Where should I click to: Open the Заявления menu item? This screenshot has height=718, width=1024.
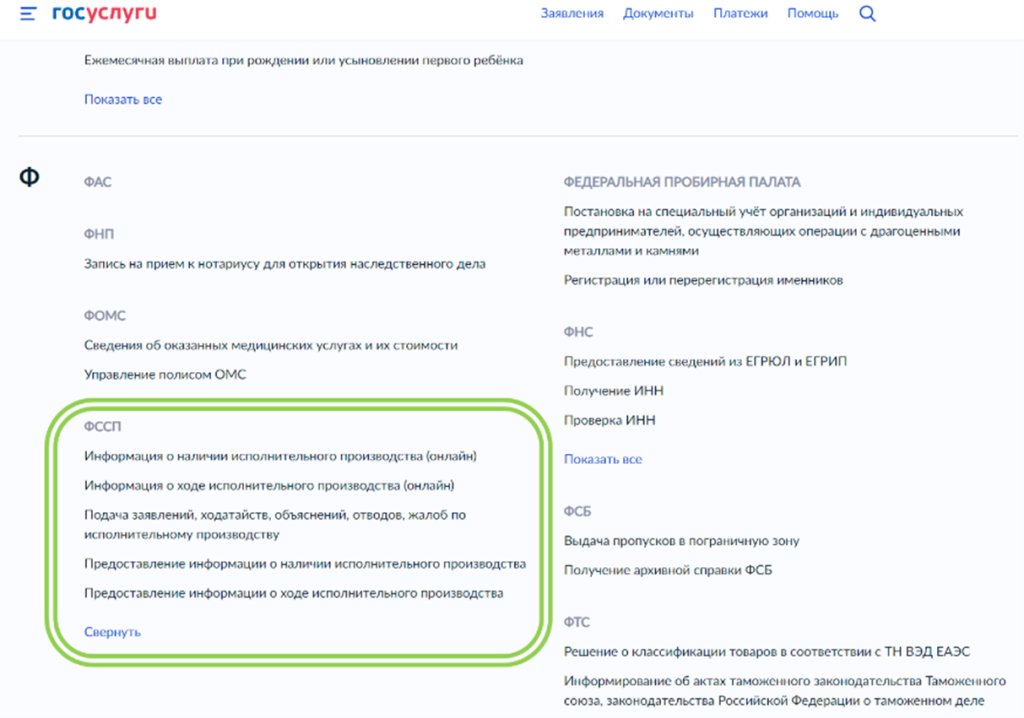571,13
